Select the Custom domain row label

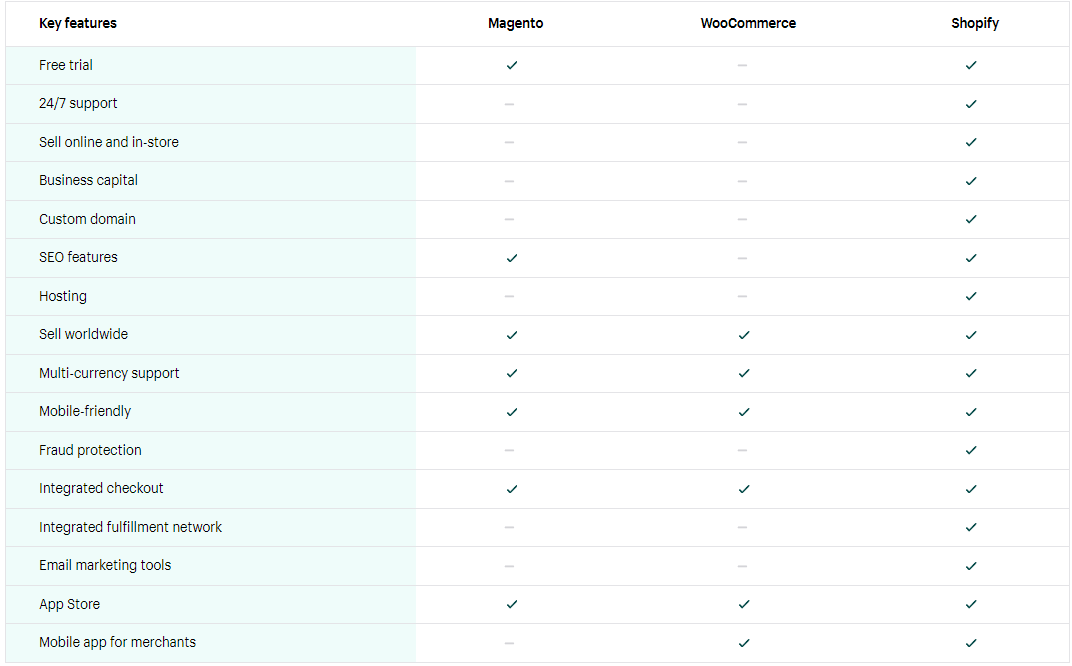88,219
